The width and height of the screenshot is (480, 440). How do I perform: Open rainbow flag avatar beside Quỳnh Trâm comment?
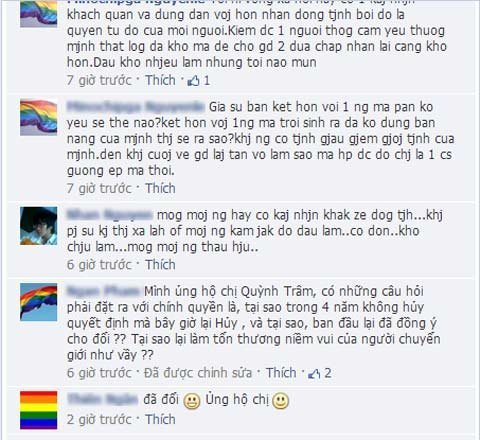tap(39, 302)
